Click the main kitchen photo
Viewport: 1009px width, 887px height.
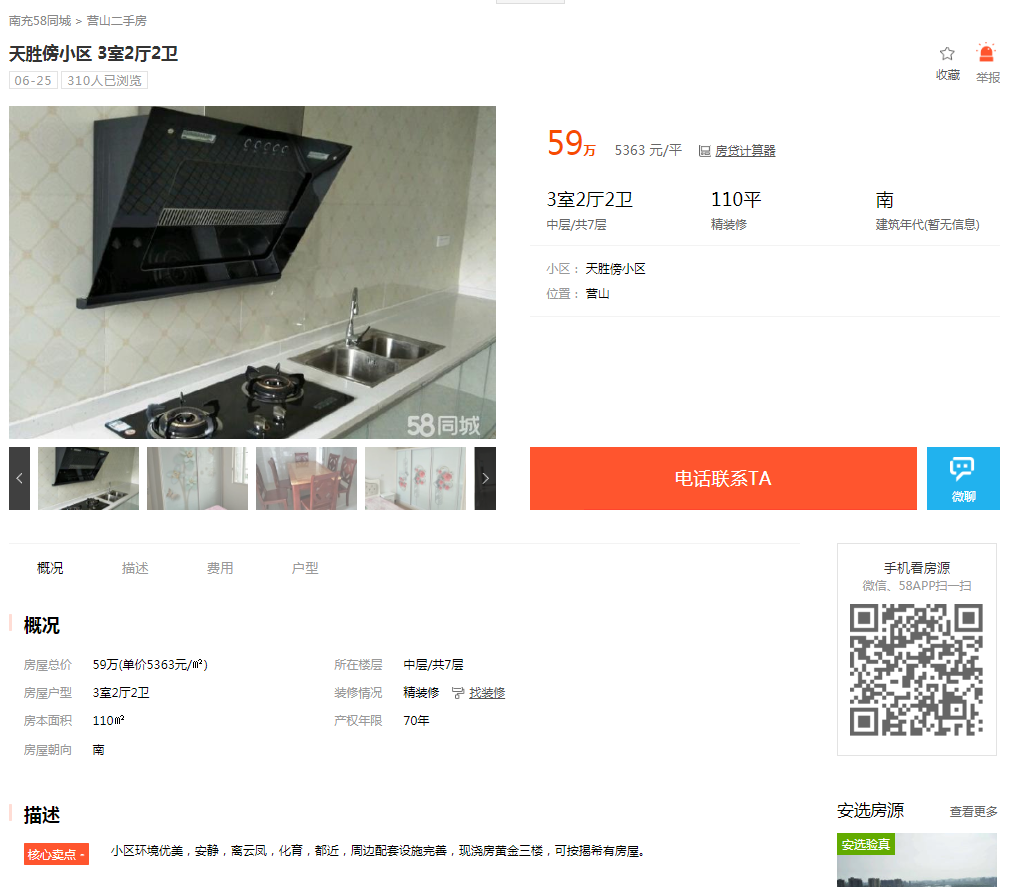tap(252, 272)
